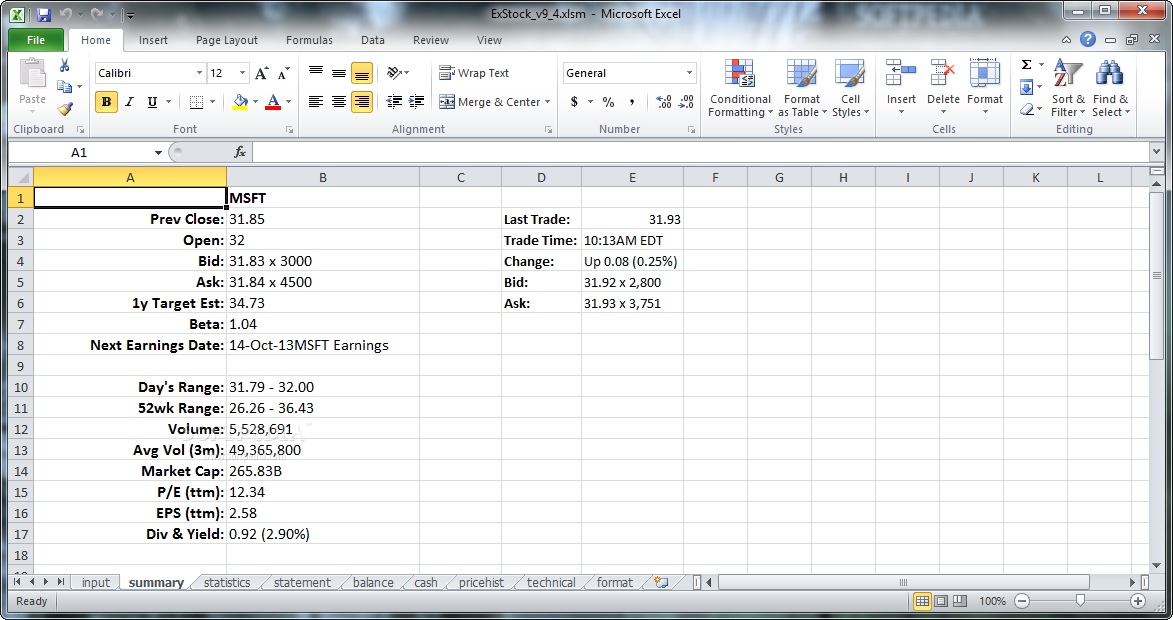Click Delete cells button
The height and width of the screenshot is (620, 1173).
pyautogui.click(x=943, y=88)
